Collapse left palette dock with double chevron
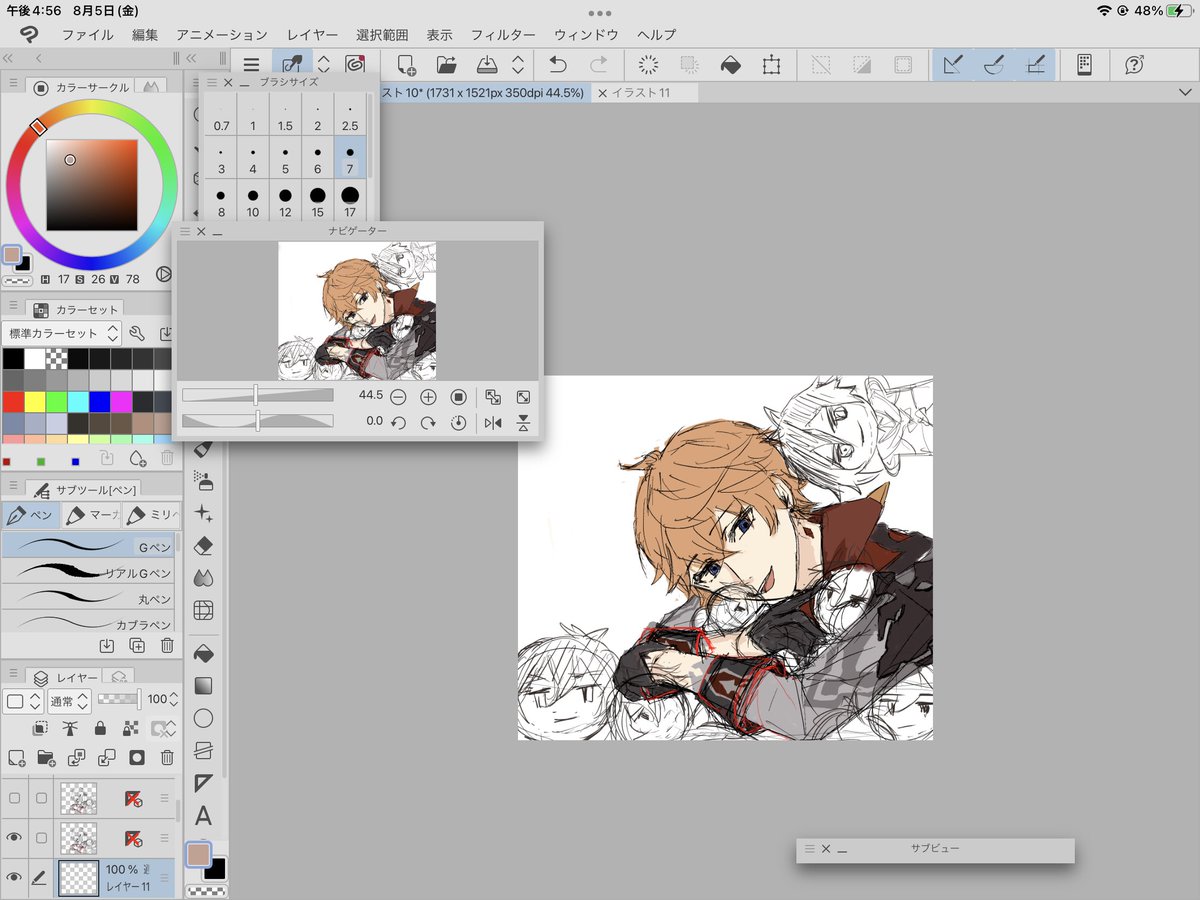 pos(8,59)
